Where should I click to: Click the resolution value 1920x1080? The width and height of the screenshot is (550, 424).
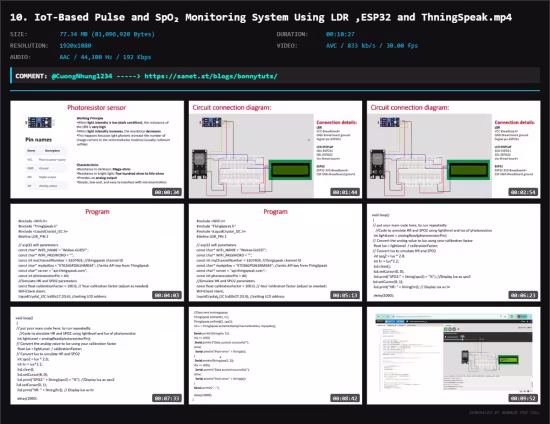75,46
